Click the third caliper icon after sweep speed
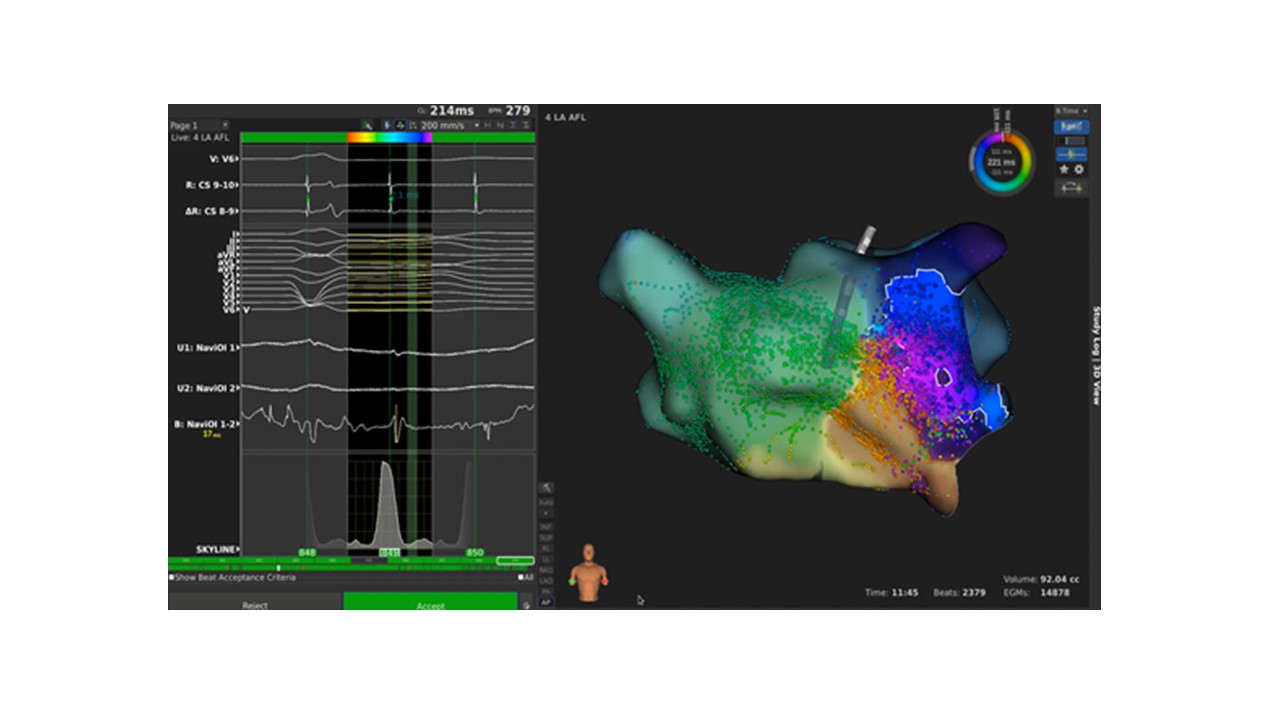The height and width of the screenshot is (720, 1280). coord(513,125)
